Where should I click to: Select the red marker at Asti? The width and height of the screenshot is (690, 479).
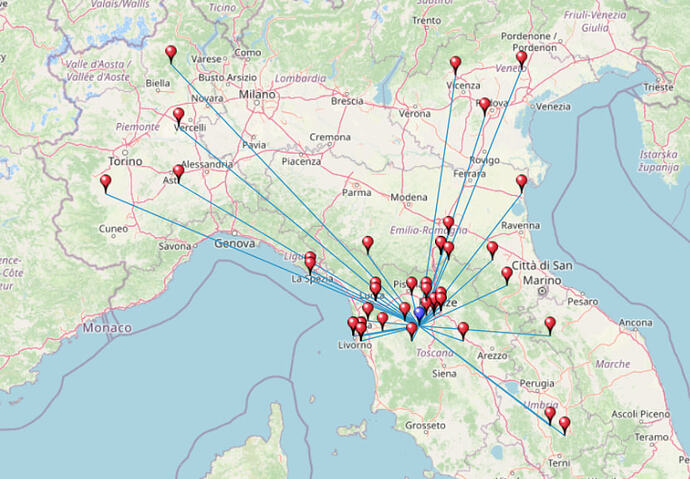pyautogui.click(x=179, y=172)
